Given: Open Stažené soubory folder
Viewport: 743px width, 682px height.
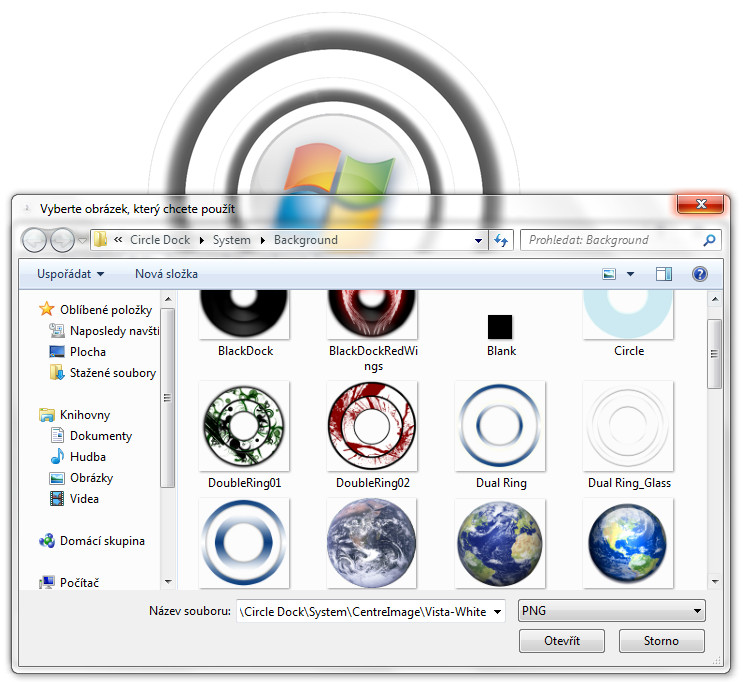Looking at the screenshot, I should [103, 373].
